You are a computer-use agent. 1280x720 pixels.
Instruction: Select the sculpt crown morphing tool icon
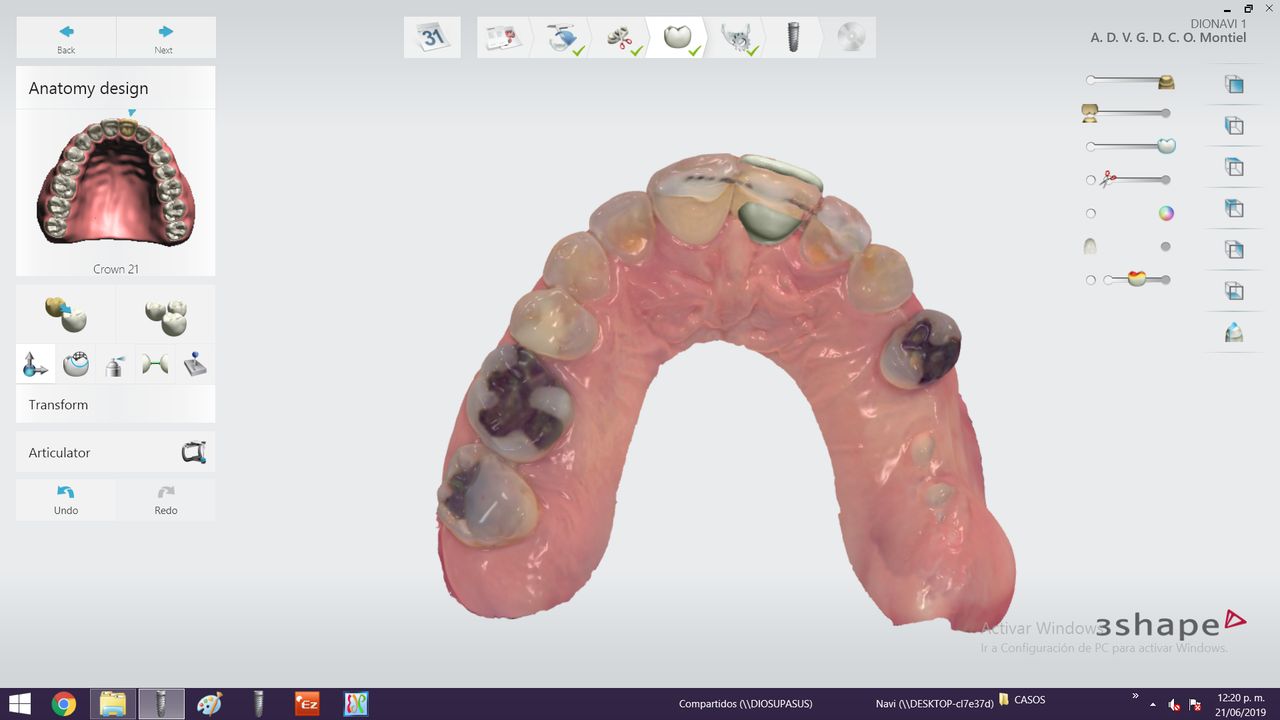click(75, 365)
